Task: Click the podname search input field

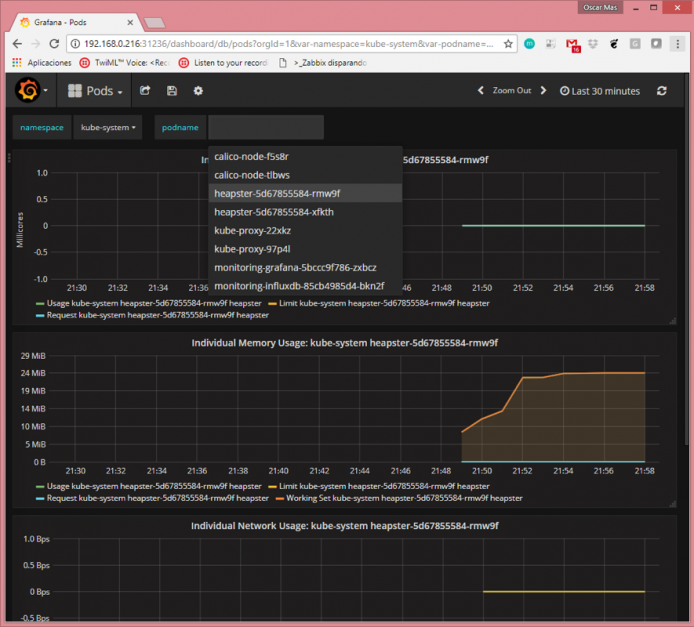Action: point(266,127)
